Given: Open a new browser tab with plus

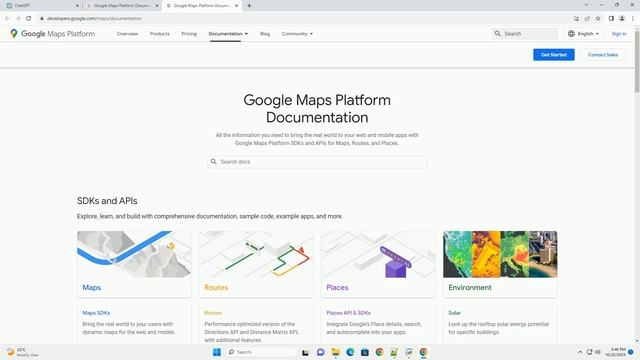Looking at the screenshot, I should tap(249, 6).
